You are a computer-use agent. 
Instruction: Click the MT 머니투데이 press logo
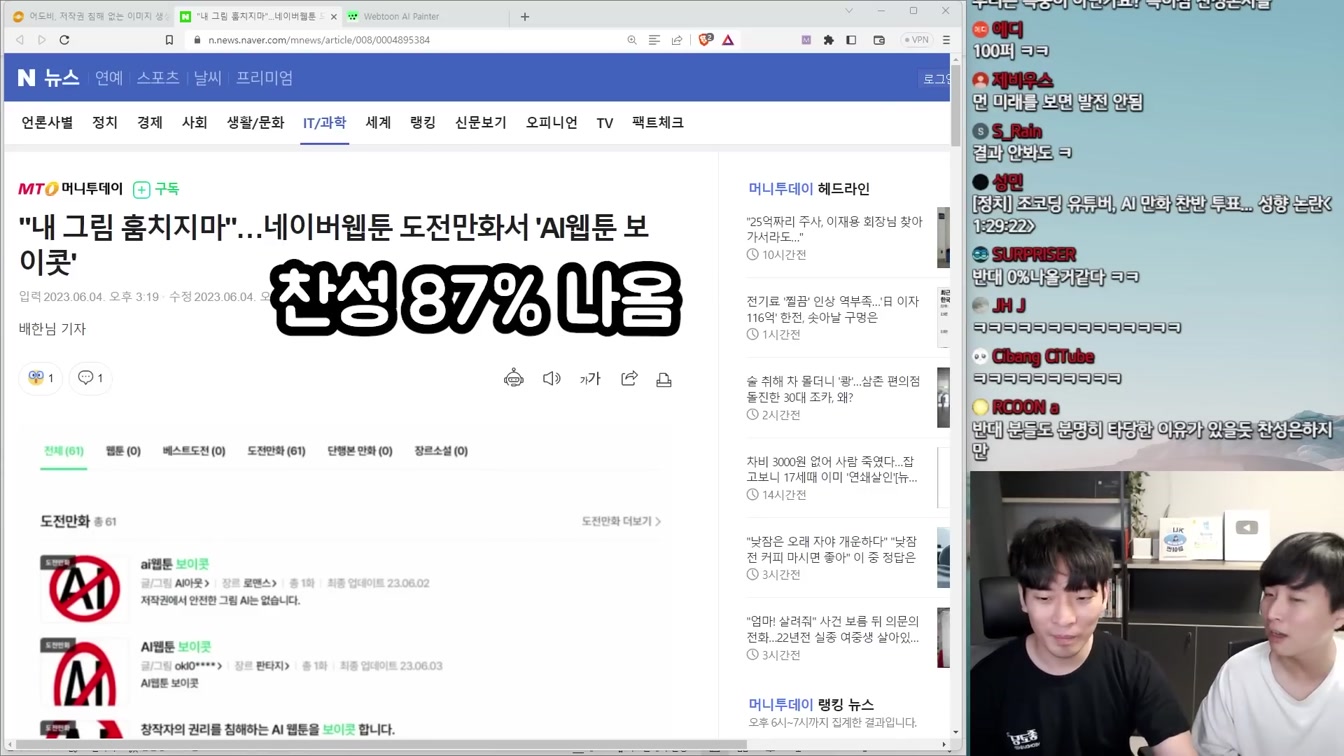point(70,189)
